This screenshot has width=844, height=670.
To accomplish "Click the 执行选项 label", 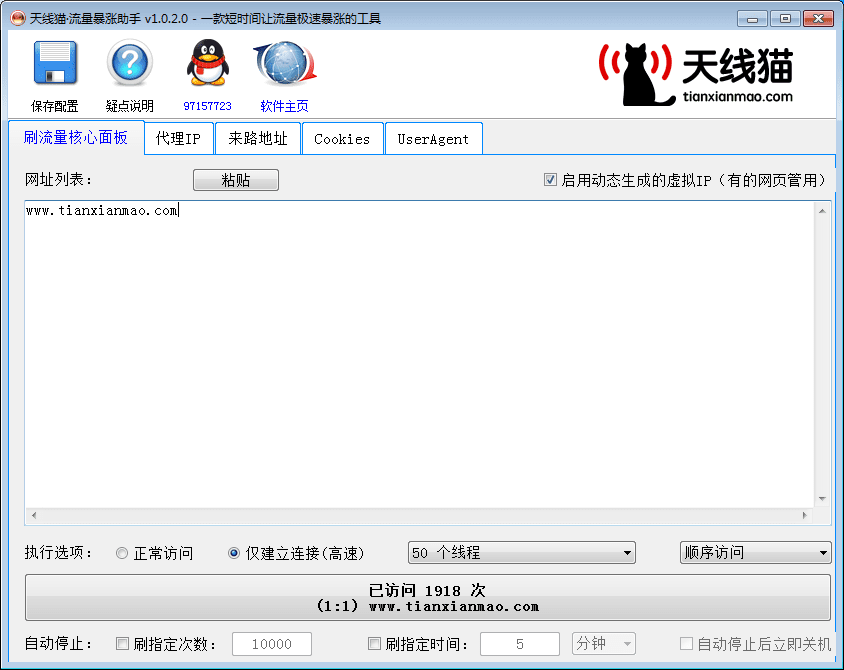I will [x=58, y=553].
